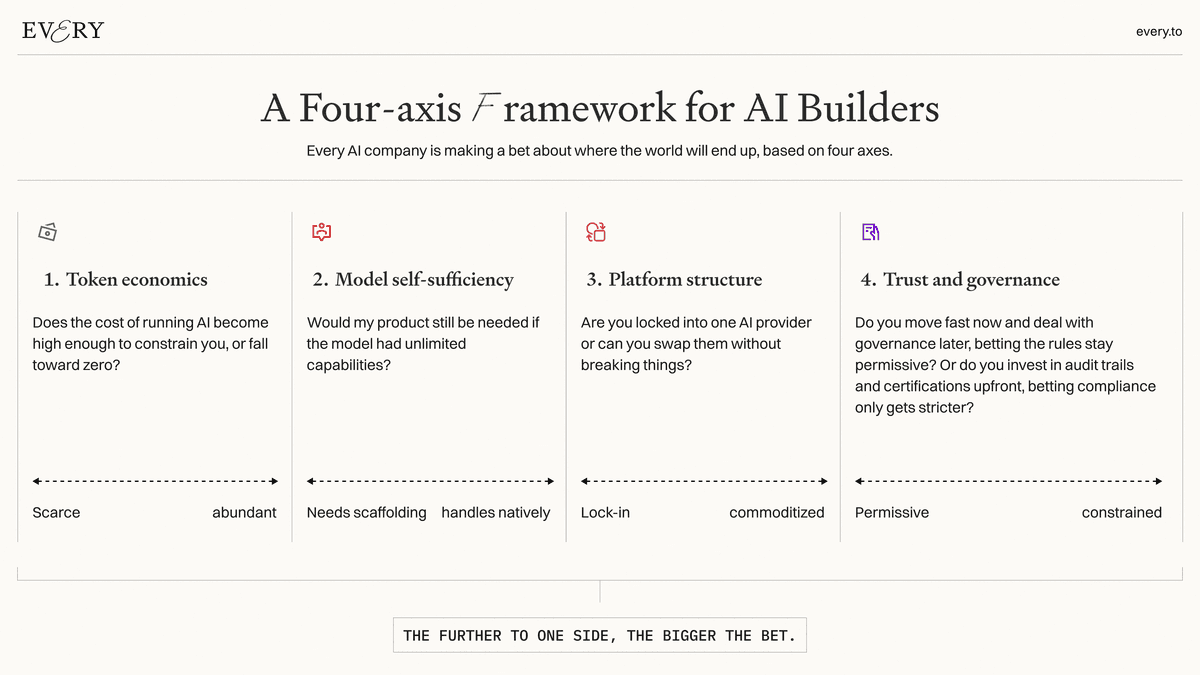Click the 'handles natively' axis label

[x=496, y=513]
